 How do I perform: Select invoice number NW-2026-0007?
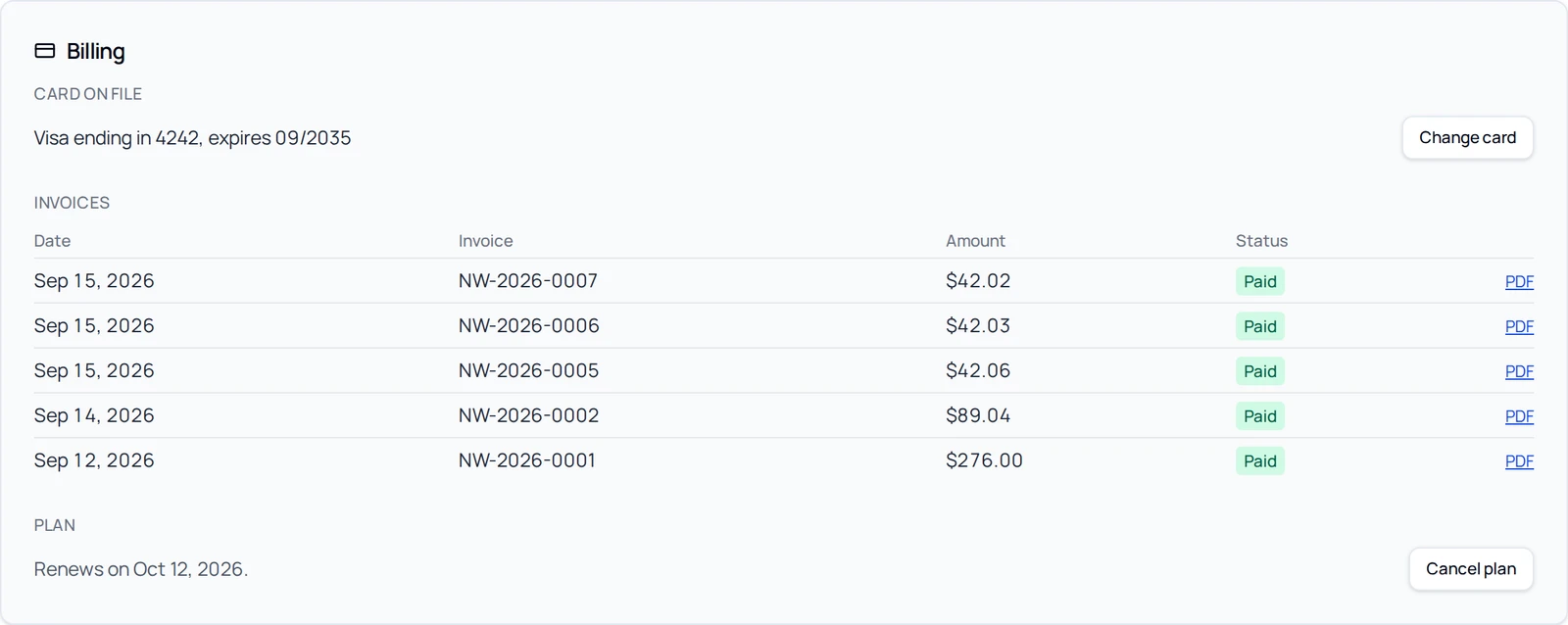[x=528, y=281]
